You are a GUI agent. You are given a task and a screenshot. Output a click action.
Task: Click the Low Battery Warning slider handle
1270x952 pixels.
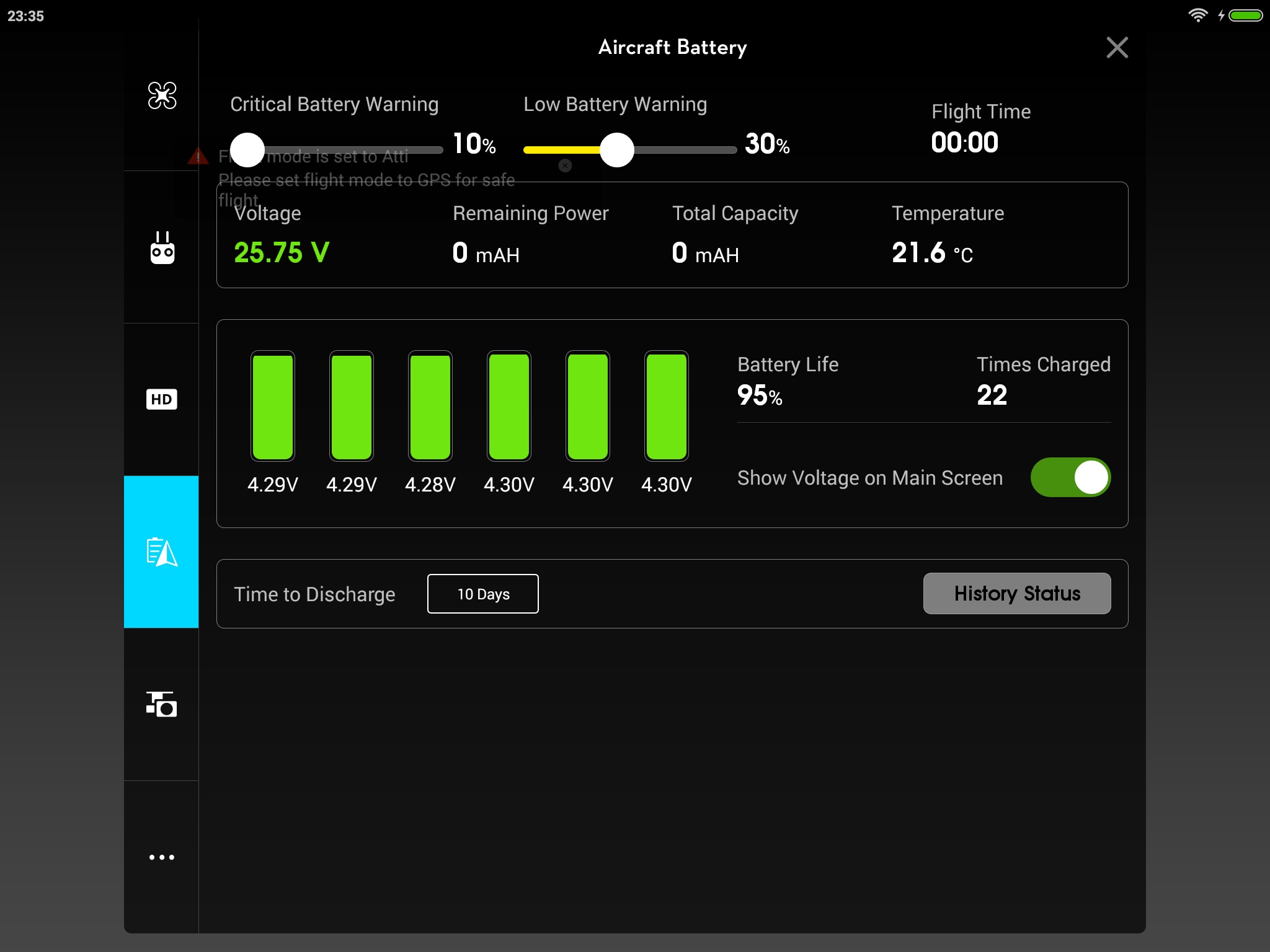click(617, 150)
